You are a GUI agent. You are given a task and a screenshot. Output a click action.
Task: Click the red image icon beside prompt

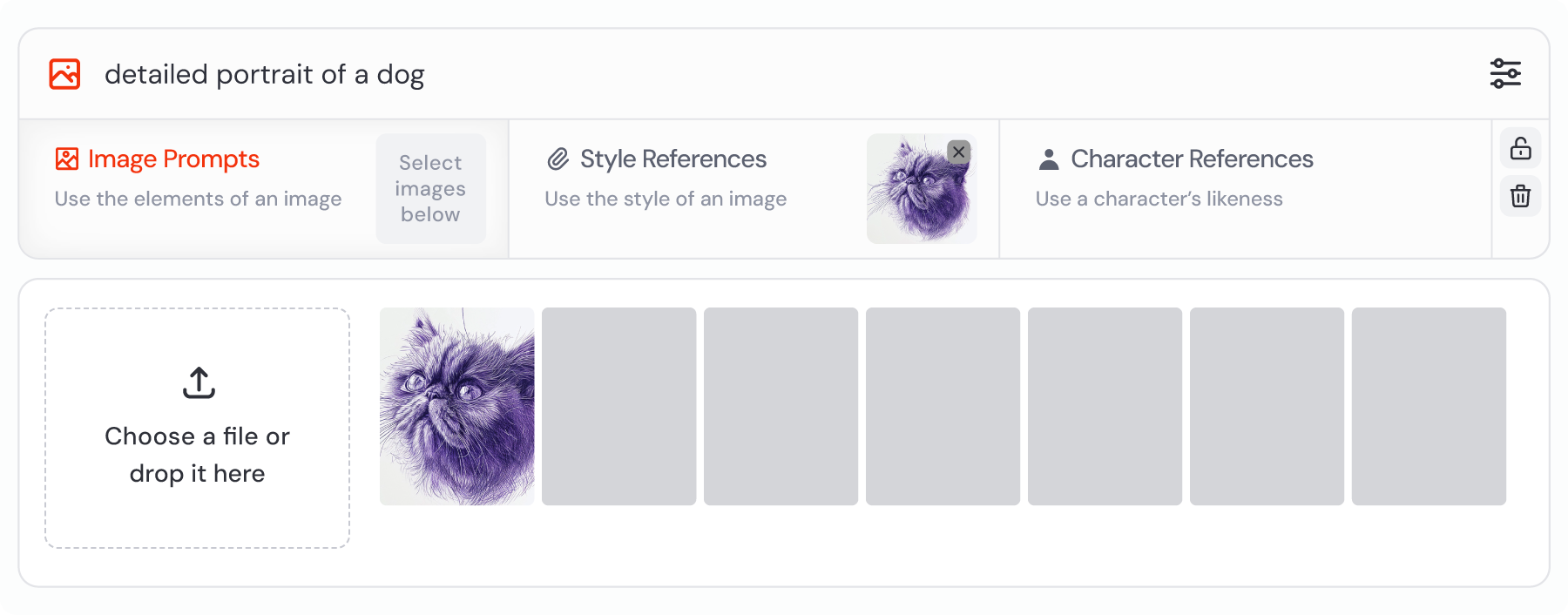pos(64,74)
